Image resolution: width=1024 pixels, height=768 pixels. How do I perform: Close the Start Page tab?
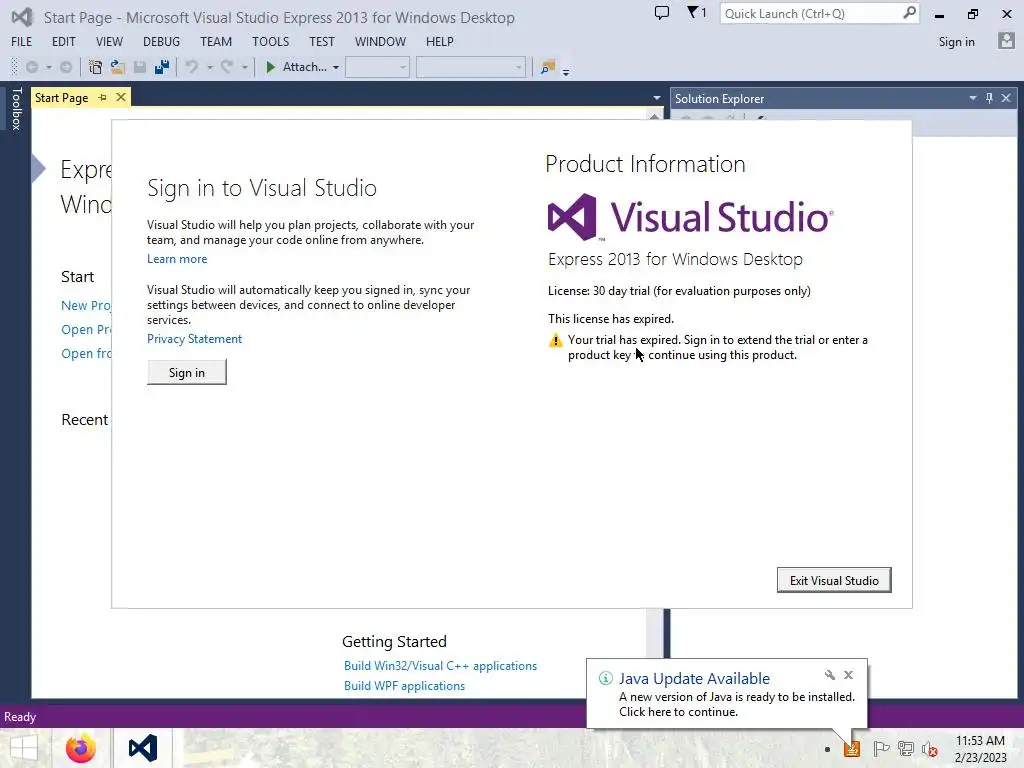(121, 97)
